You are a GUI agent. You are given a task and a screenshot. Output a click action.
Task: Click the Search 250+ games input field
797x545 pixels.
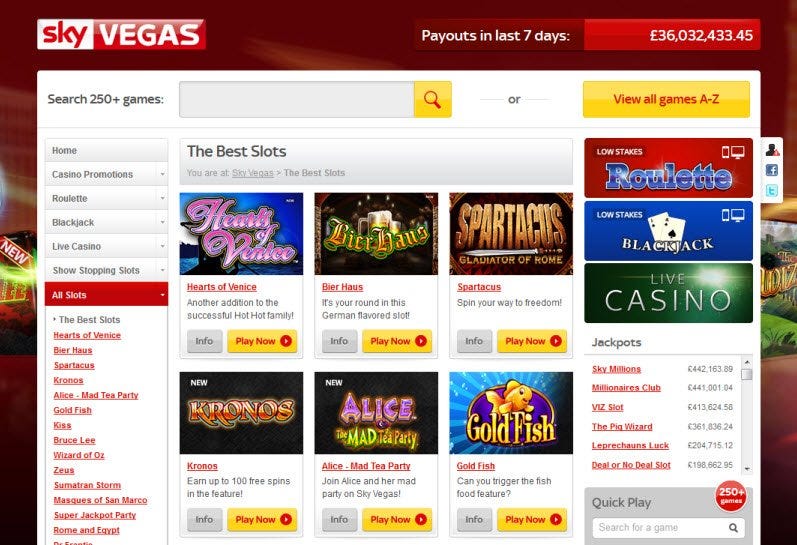click(x=297, y=99)
